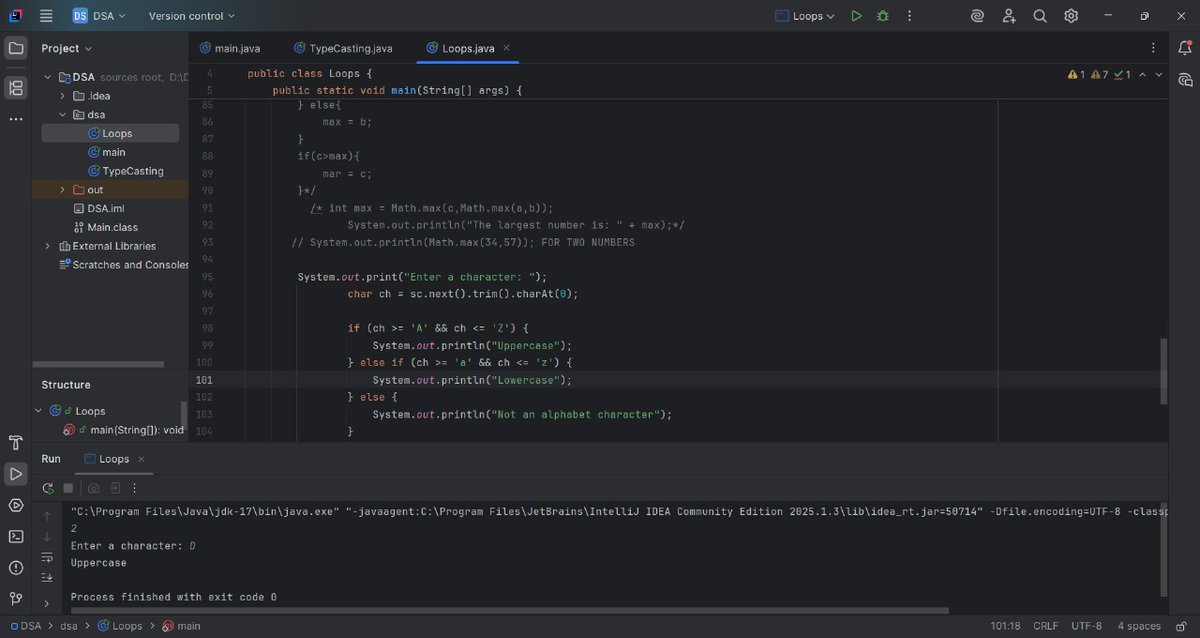Open the Project tool window from sidebar
Image resolution: width=1200 pixels, height=638 pixels.
(x=16, y=48)
